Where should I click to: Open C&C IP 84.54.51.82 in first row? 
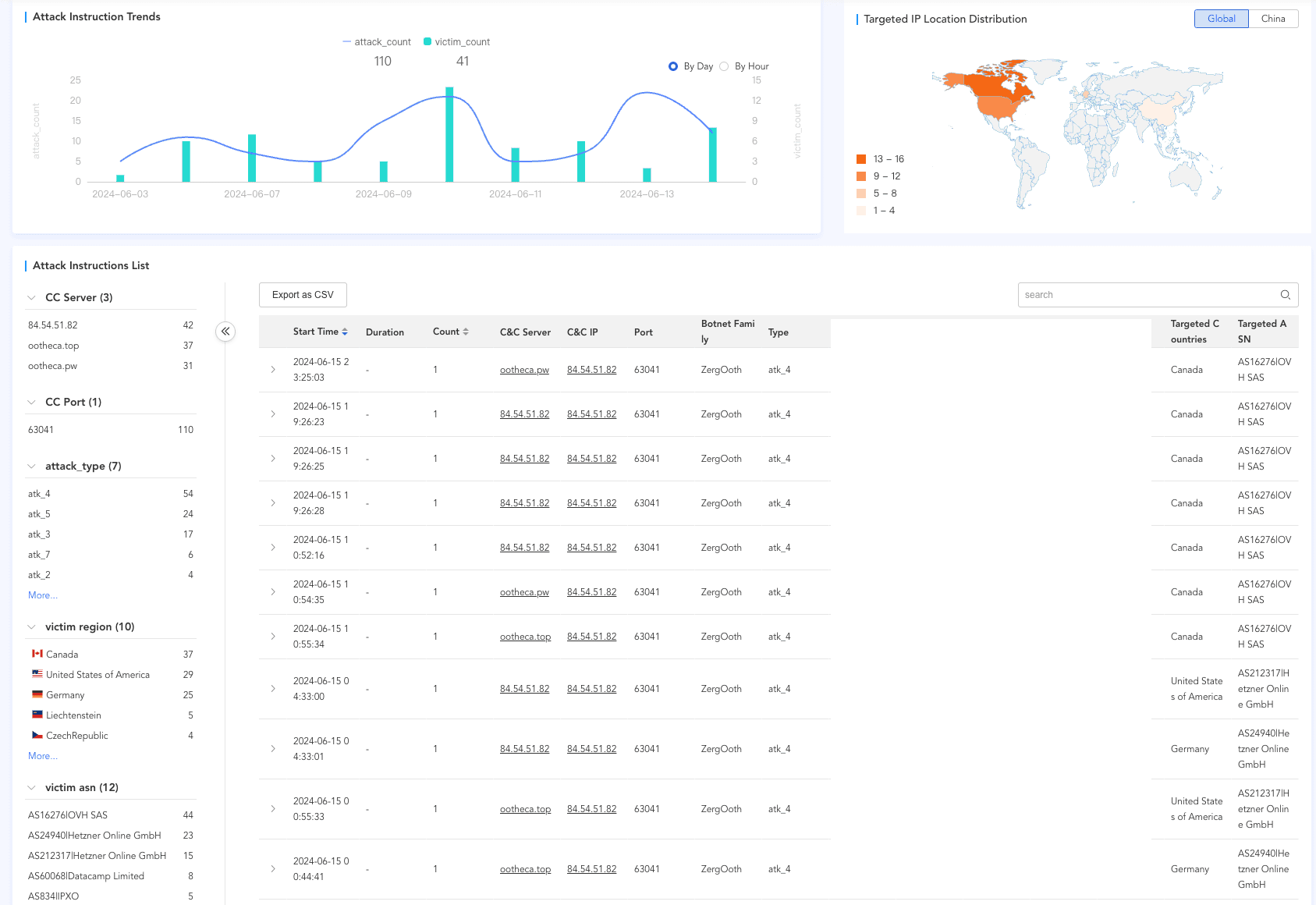tap(591, 370)
